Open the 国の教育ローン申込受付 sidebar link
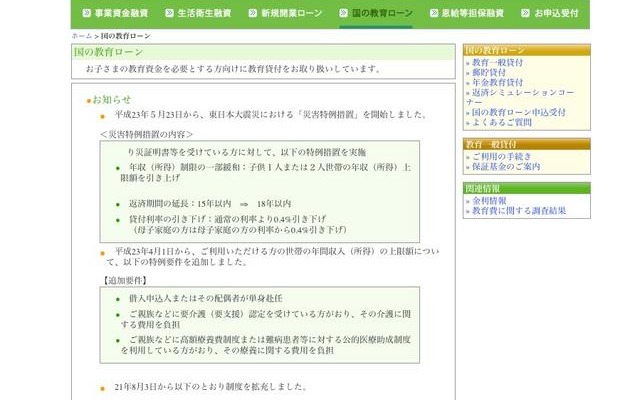Viewport: 640px width, 400px height. click(x=518, y=112)
